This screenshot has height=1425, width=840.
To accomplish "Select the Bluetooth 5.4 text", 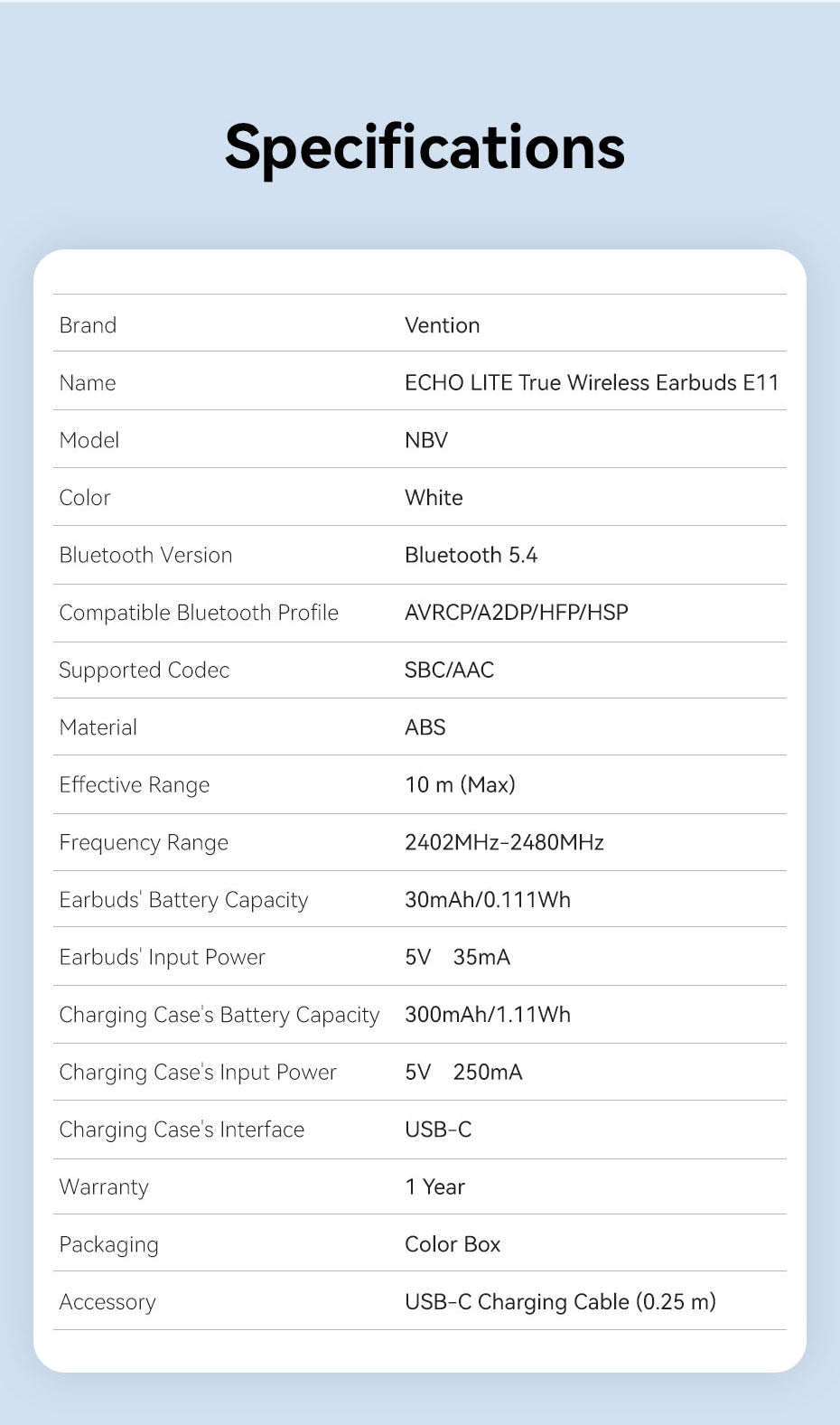I will point(471,555).
